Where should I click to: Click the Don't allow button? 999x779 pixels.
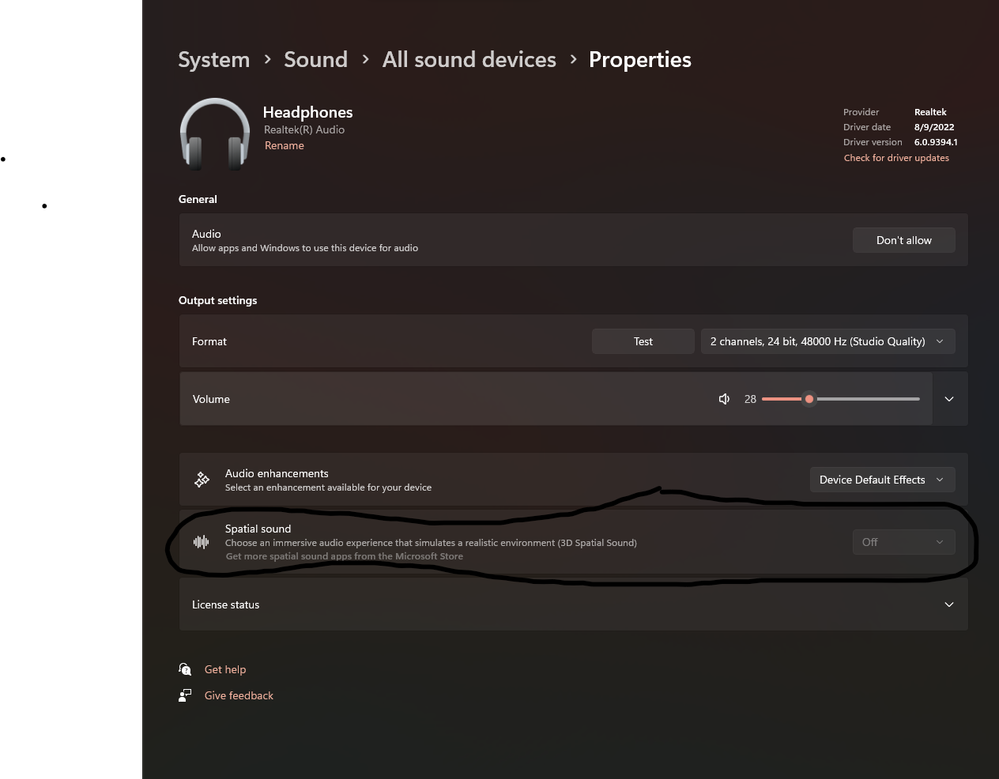click(903, 240)
